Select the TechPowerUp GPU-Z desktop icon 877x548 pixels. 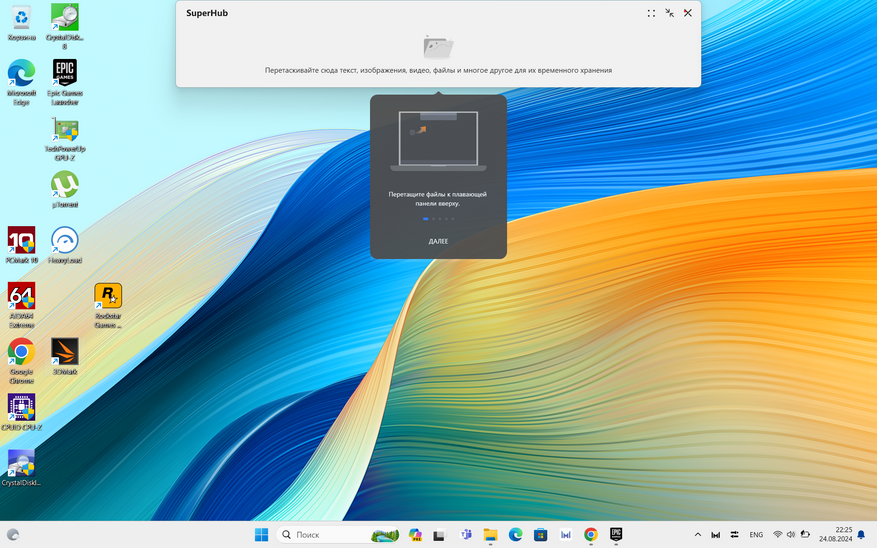point(64,131)
